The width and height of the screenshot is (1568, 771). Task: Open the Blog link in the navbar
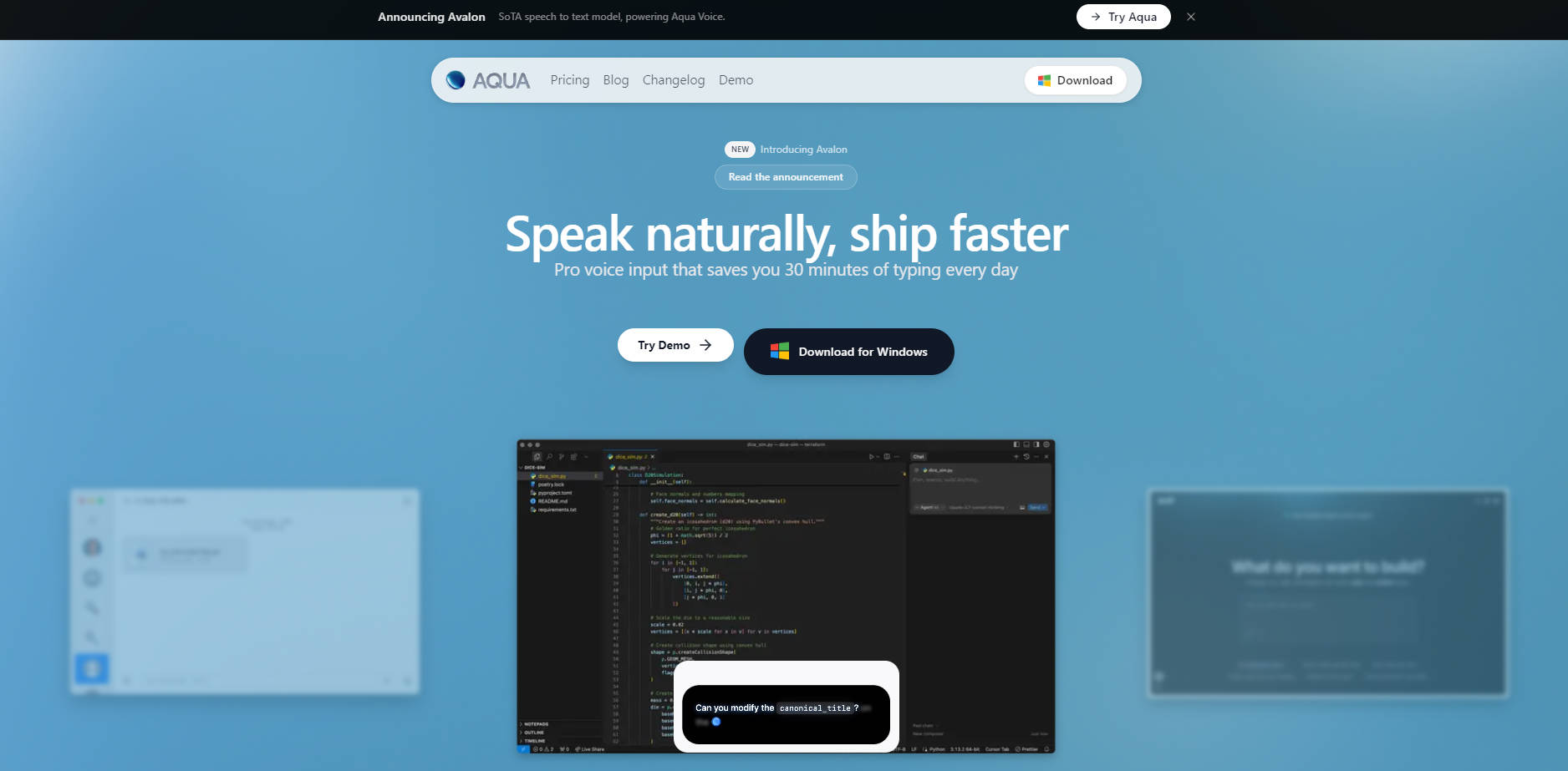click(x=615, y=80)
